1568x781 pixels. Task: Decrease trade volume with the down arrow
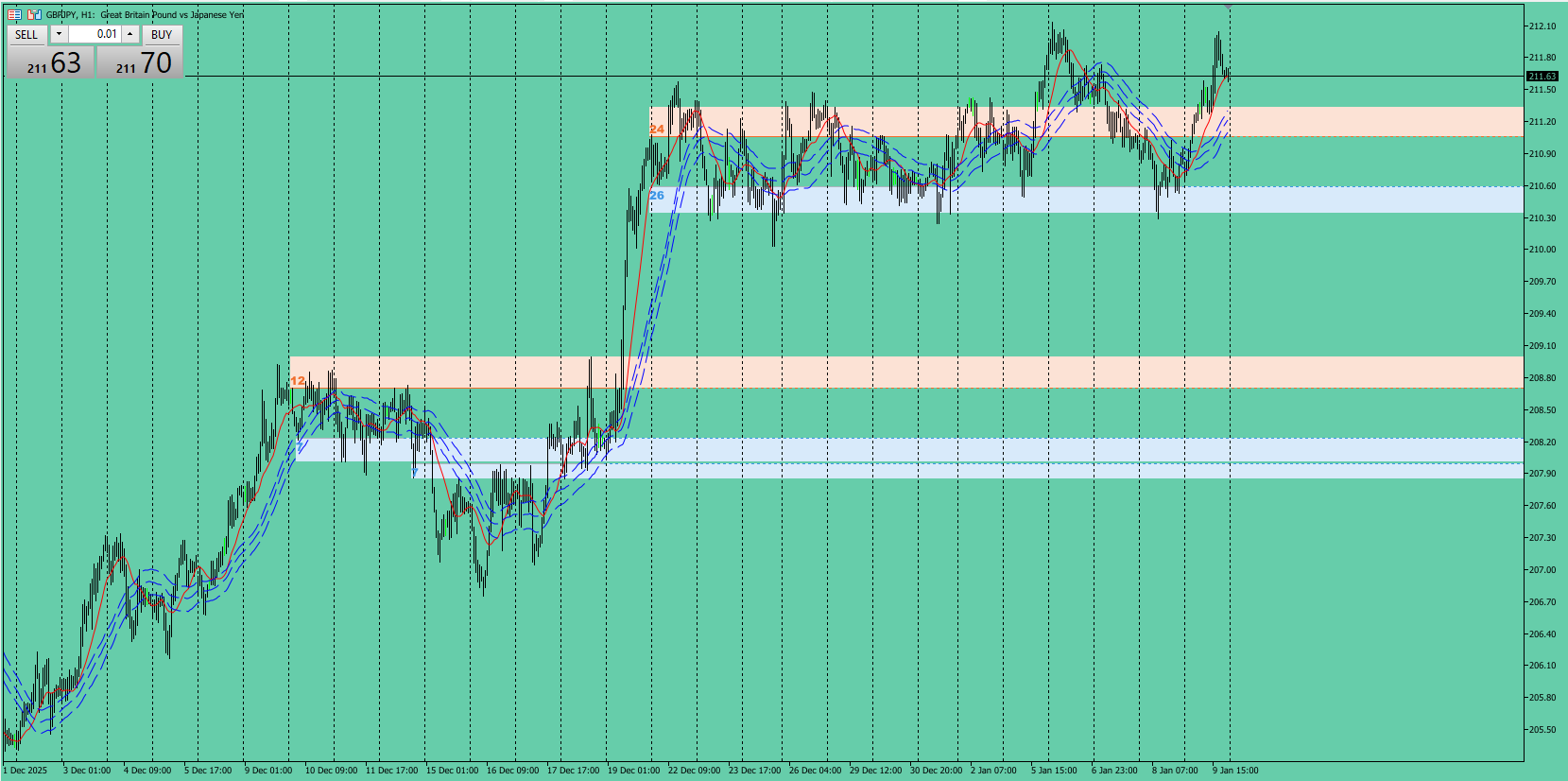(x=59, y=34)
